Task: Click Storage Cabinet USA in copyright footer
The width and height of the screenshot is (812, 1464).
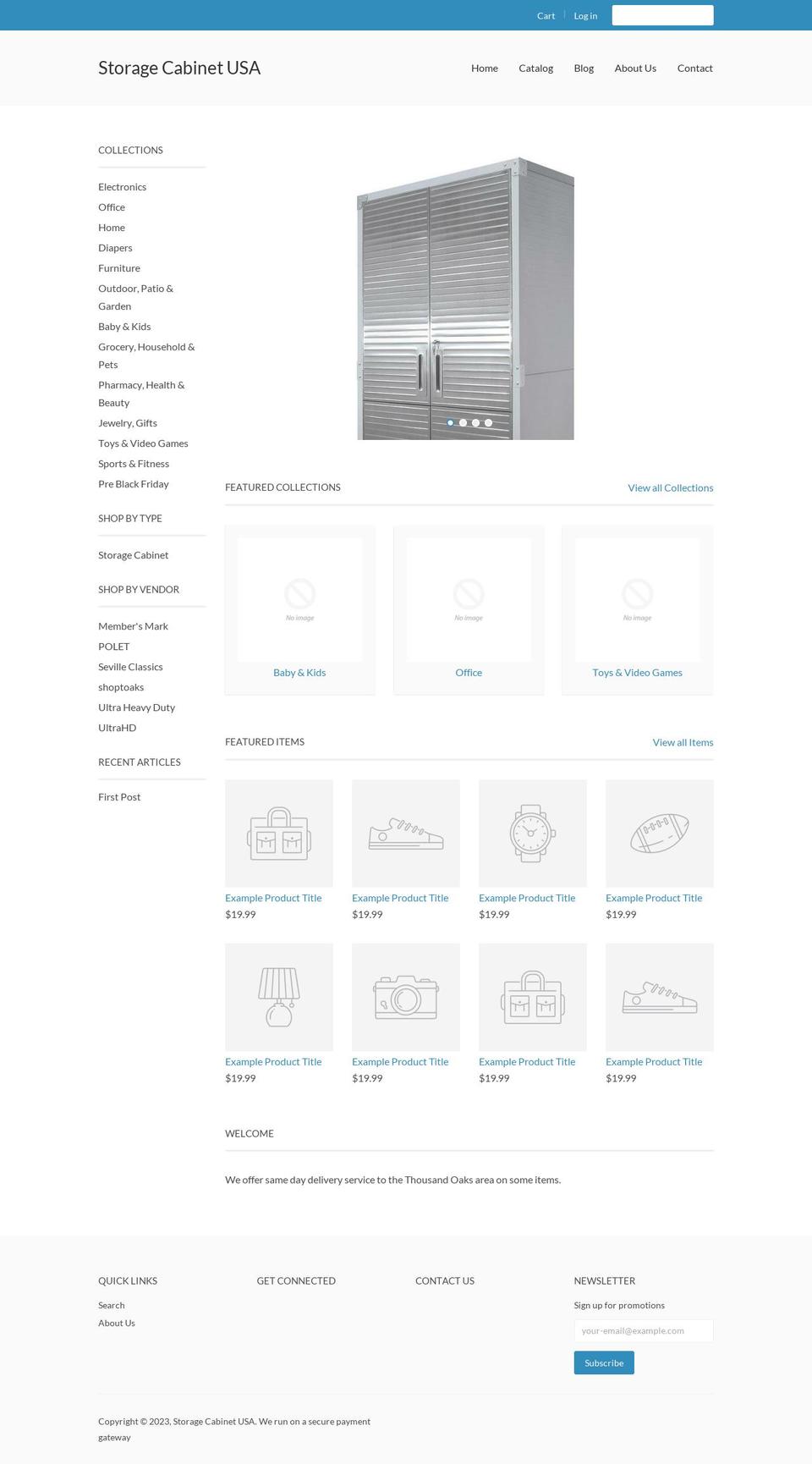Action: coord(214,1422)
